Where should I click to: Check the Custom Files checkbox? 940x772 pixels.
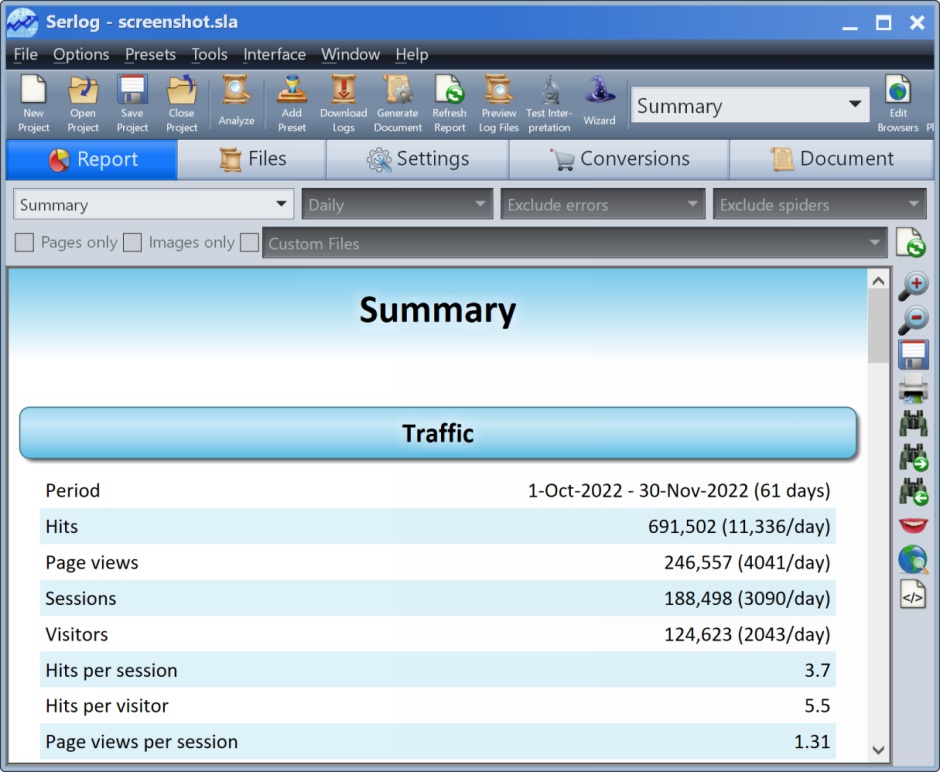click(250, 242)
